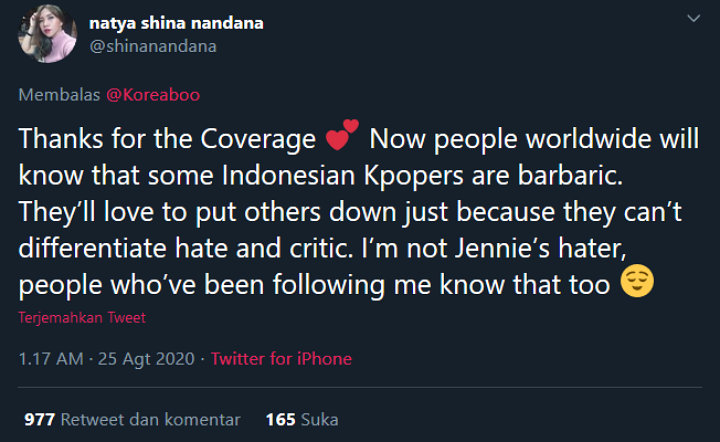Click the Thanks for the Coverage text
720x442 pixels.
(167, 138)
